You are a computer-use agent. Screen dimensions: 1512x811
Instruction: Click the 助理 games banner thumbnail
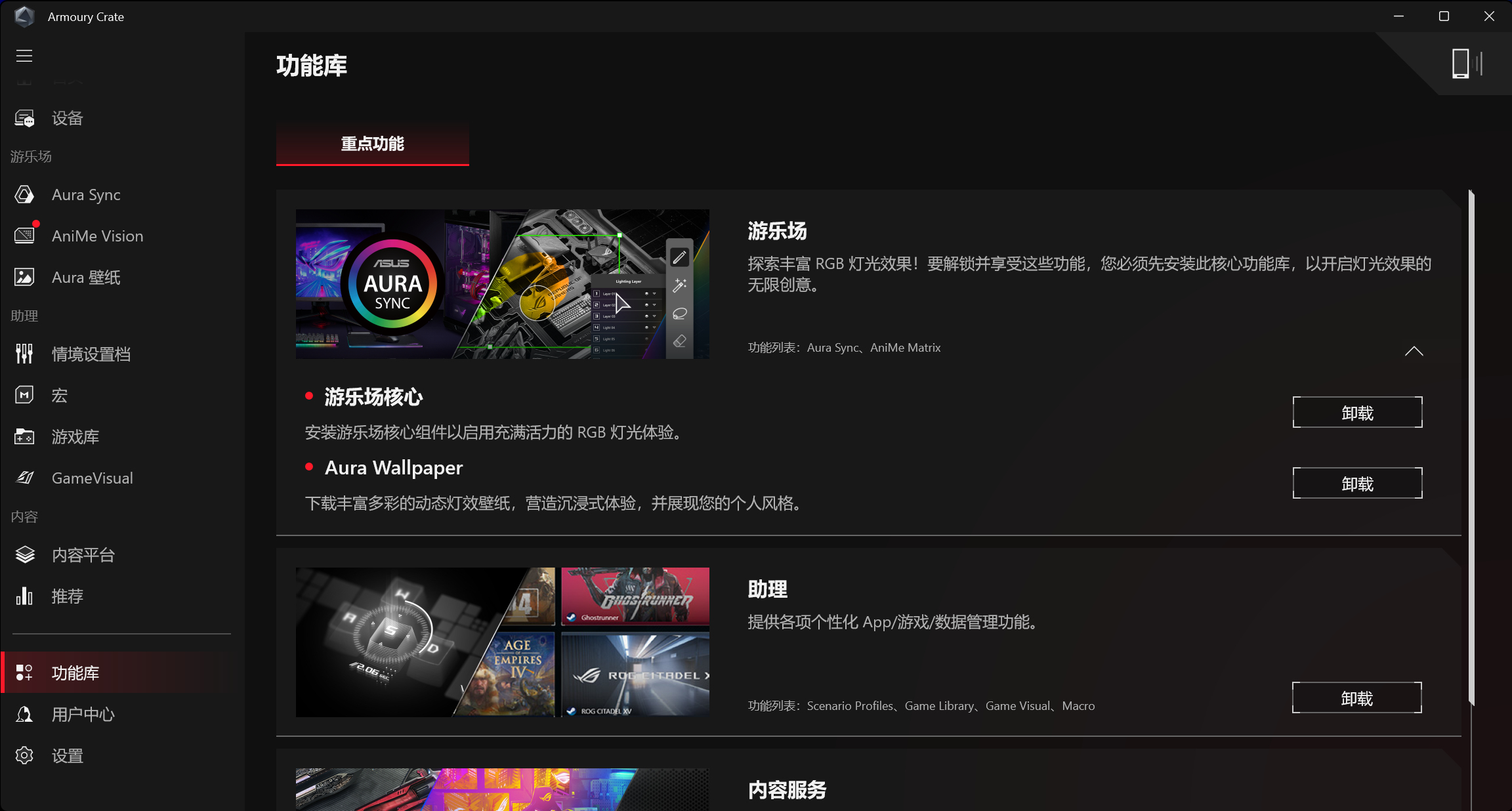click(x=503, y=642)
